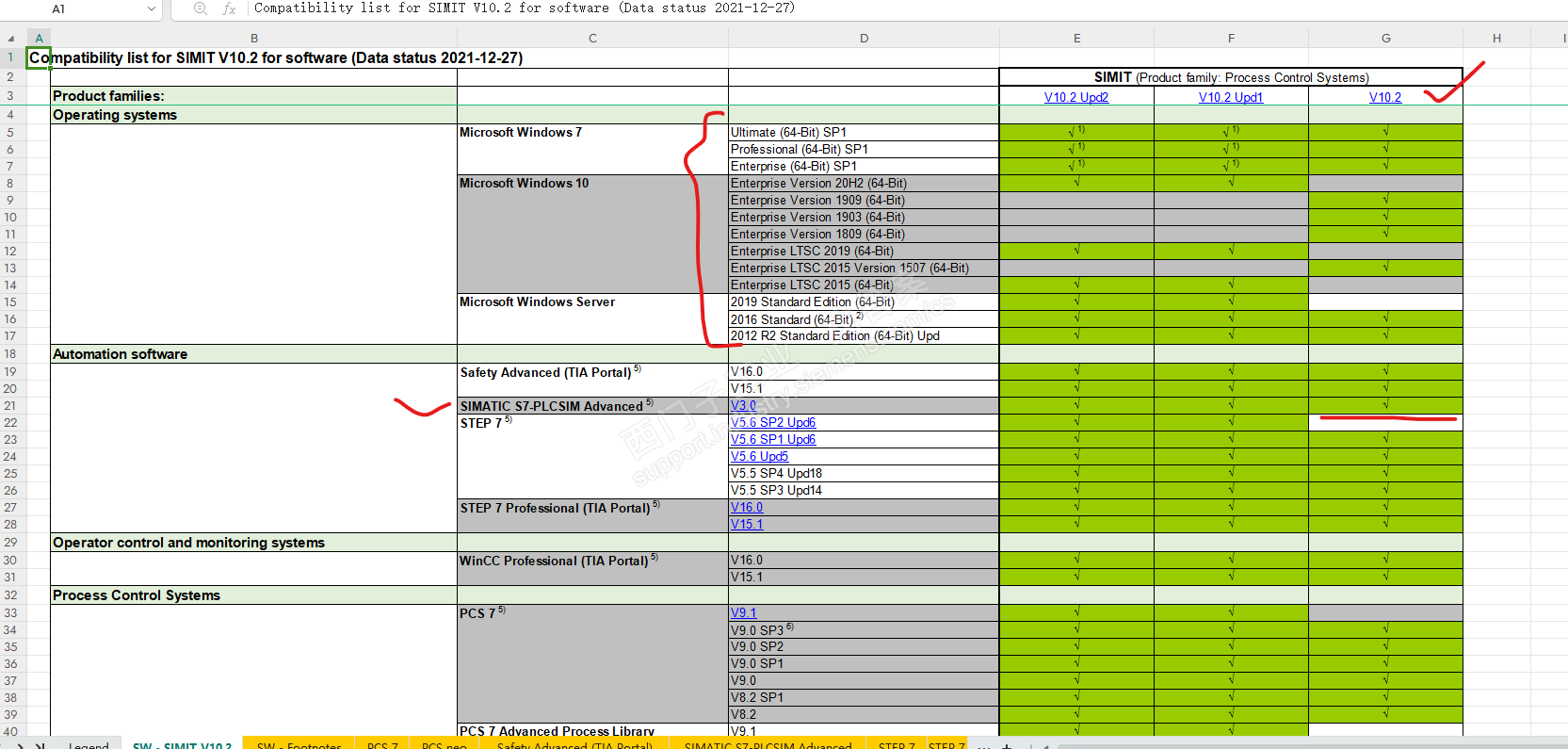The image size is (1568, 749).
Task: Select 'Operator control and monitoring systems' cell
Action: click(x=254, y=543)
